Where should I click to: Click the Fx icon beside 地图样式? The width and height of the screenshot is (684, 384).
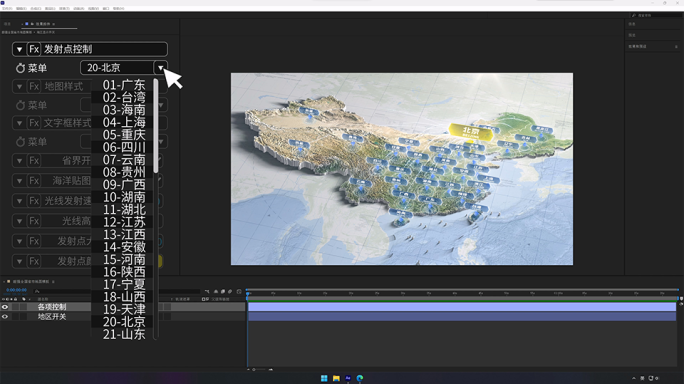point(34,86)
